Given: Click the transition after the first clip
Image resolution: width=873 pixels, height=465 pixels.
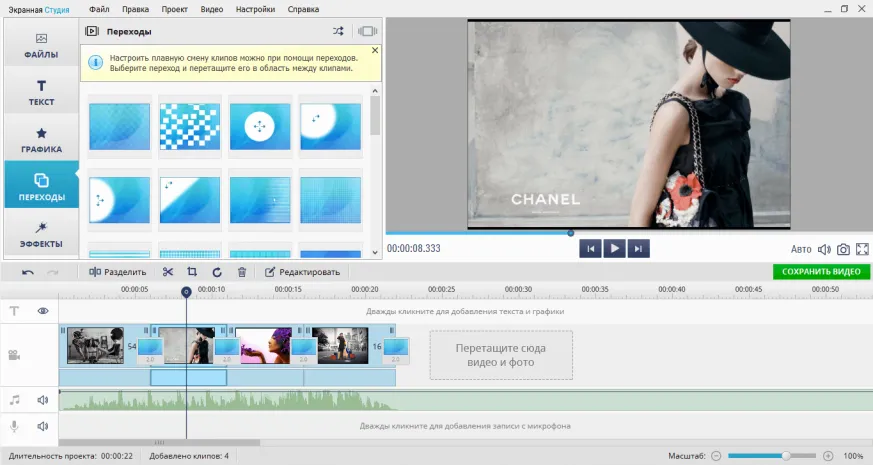Looking at the screenshot, I should point(150,350).
